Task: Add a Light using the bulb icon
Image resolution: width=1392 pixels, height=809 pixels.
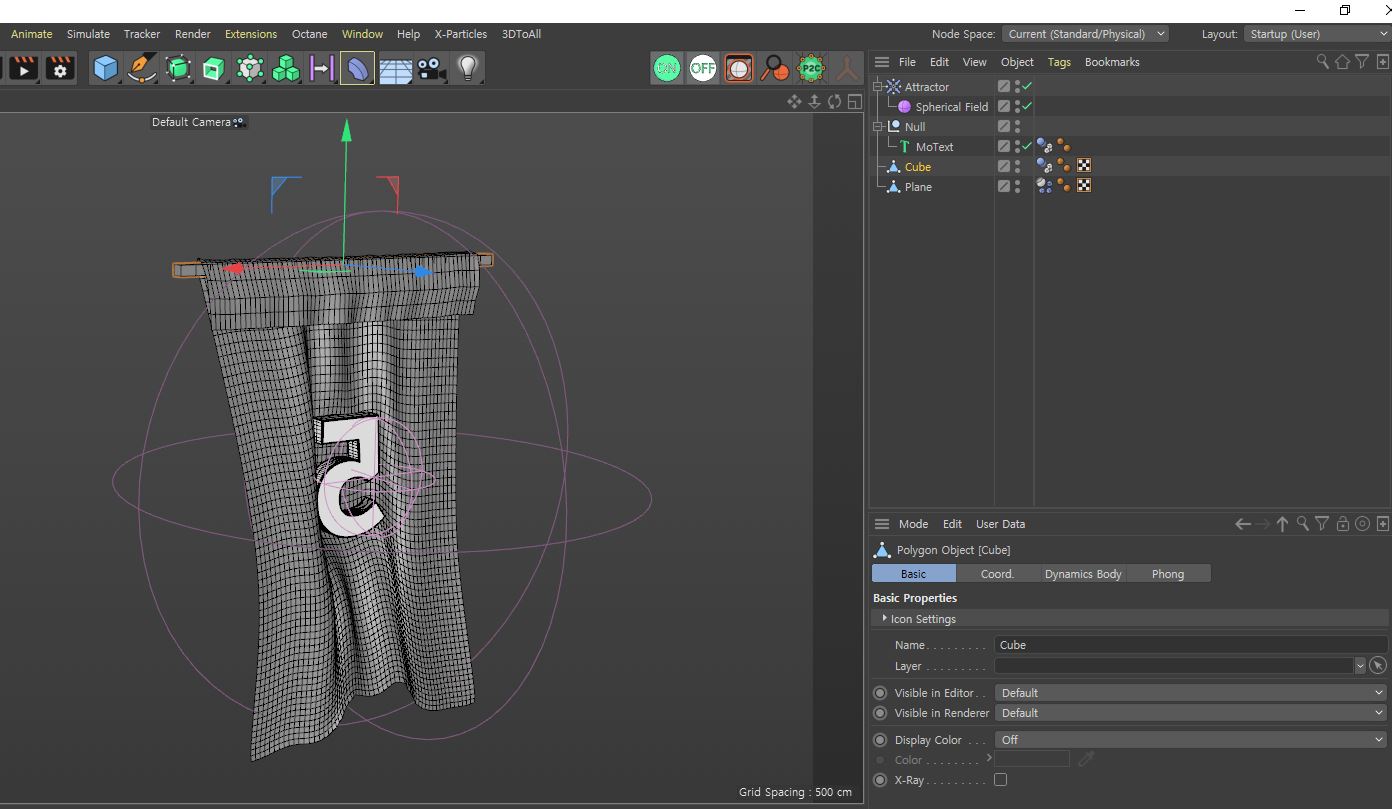Action: pos(467,68)
